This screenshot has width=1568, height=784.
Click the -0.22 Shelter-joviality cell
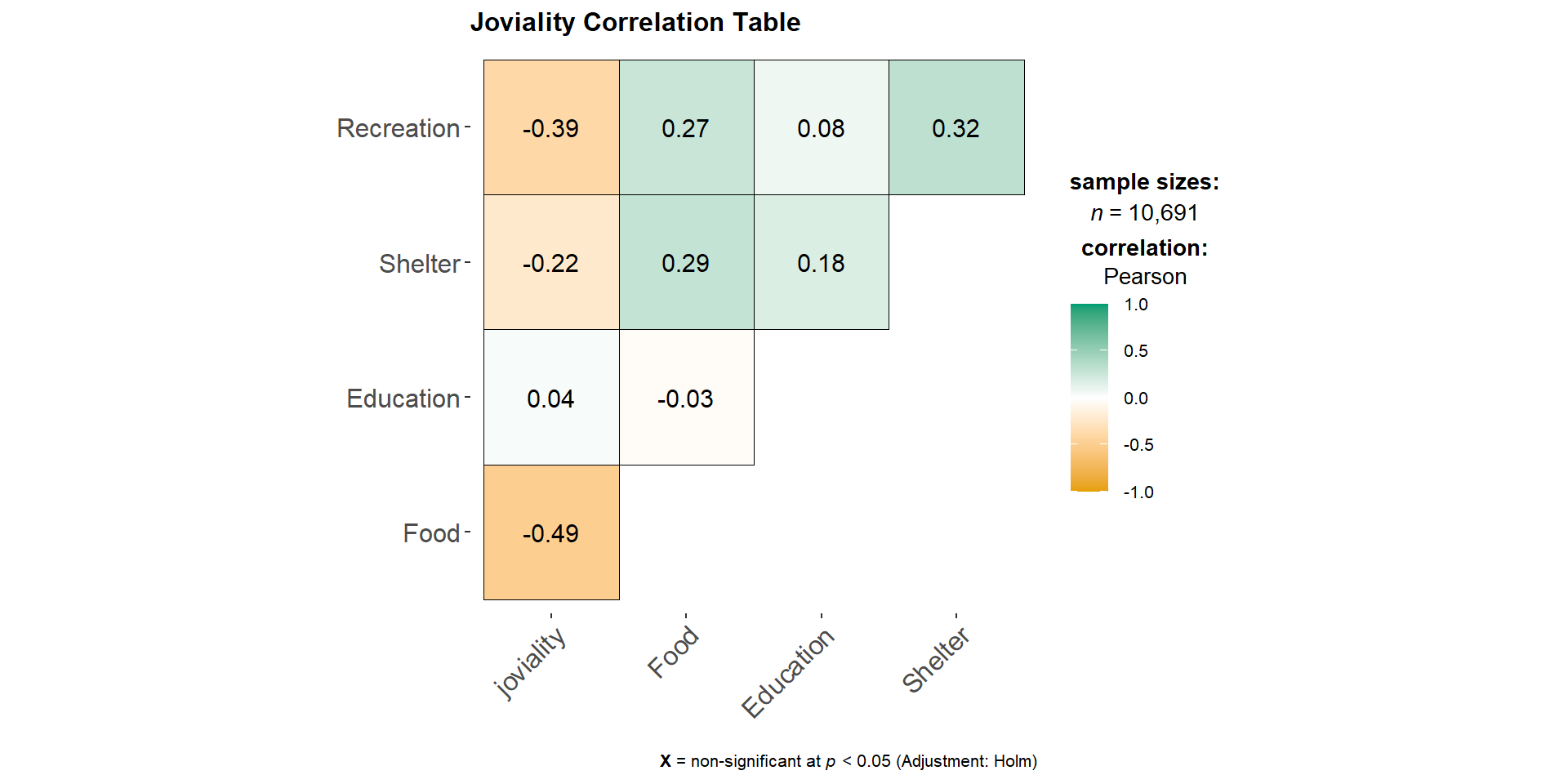[551, 263]
